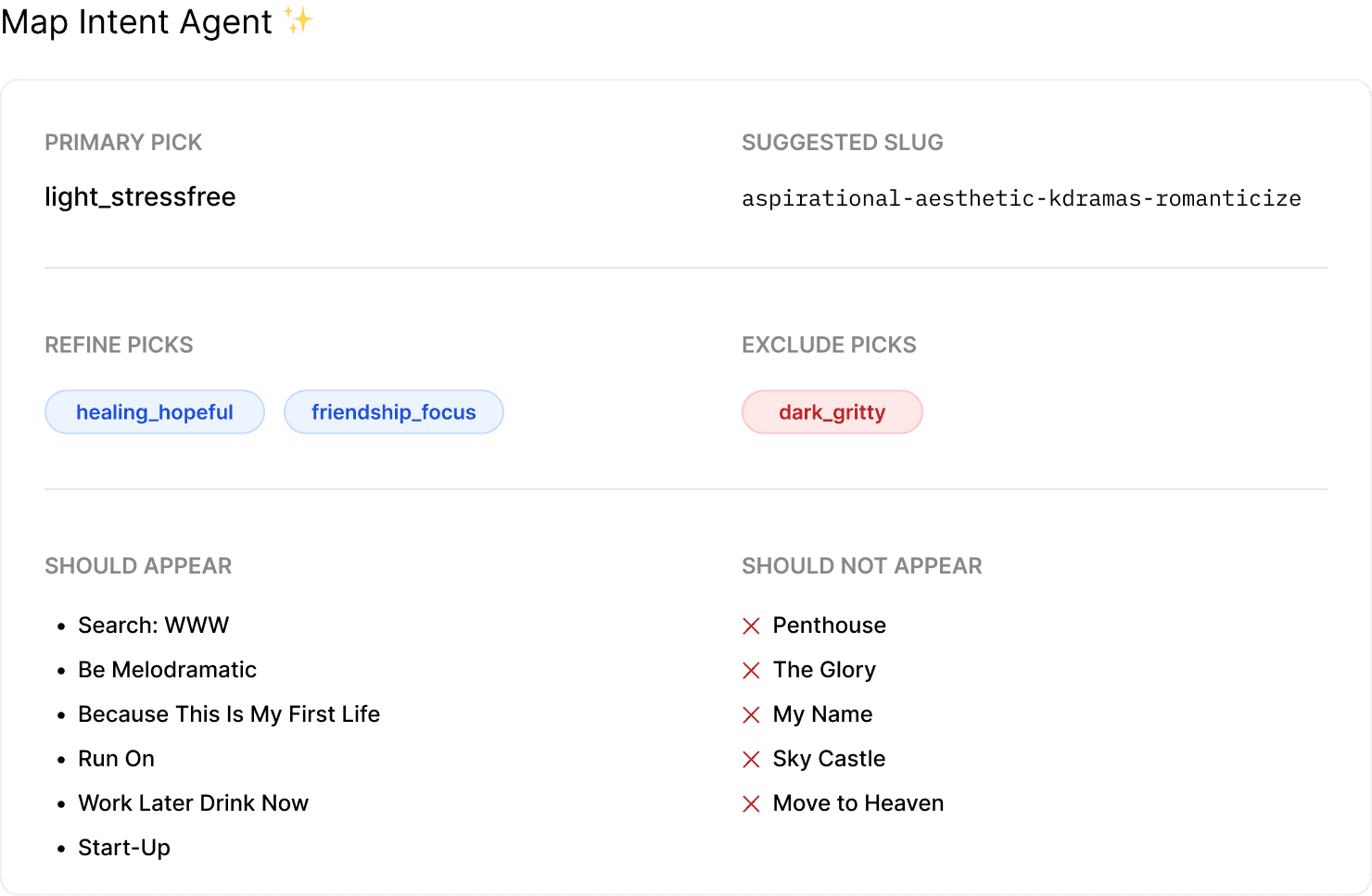Click the Map Intent Agent title
Viewport: 1372px width, 896px height.
point(136,21)
